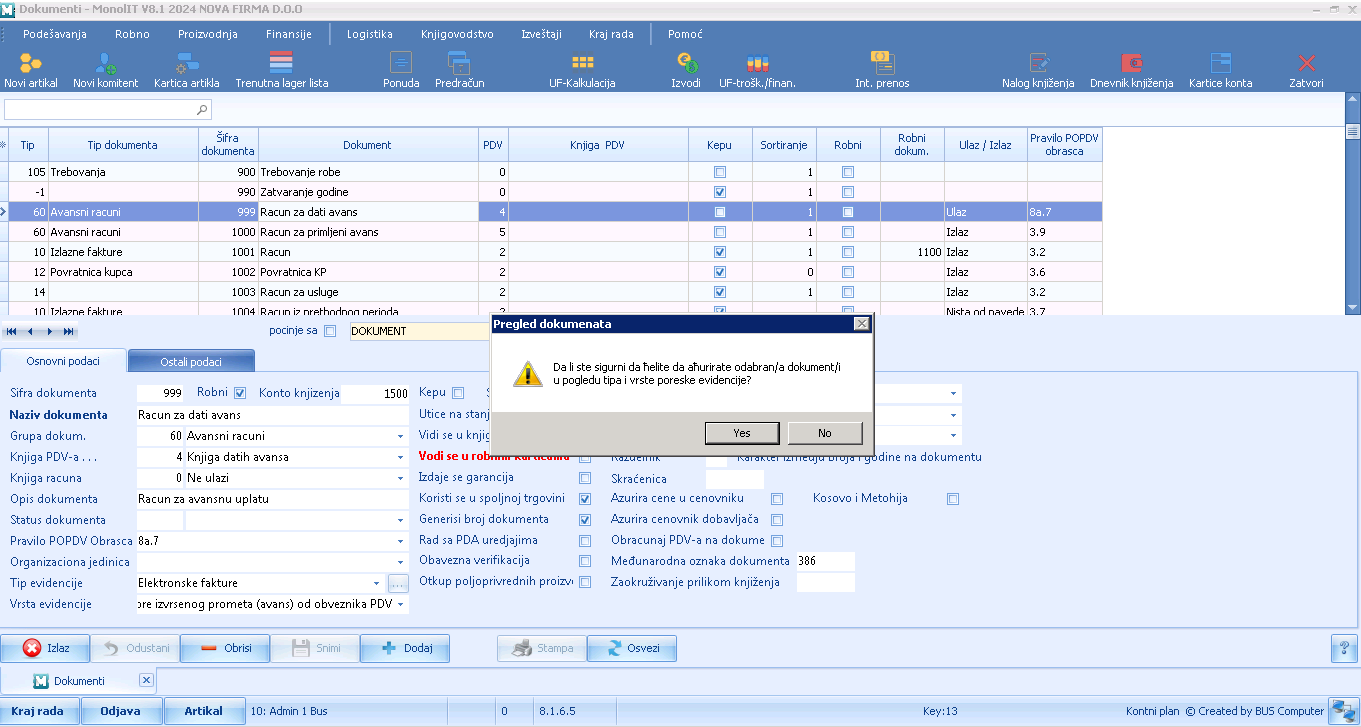Click the Osvezi button
This screenshot has width=1361, height=727.
631,648
